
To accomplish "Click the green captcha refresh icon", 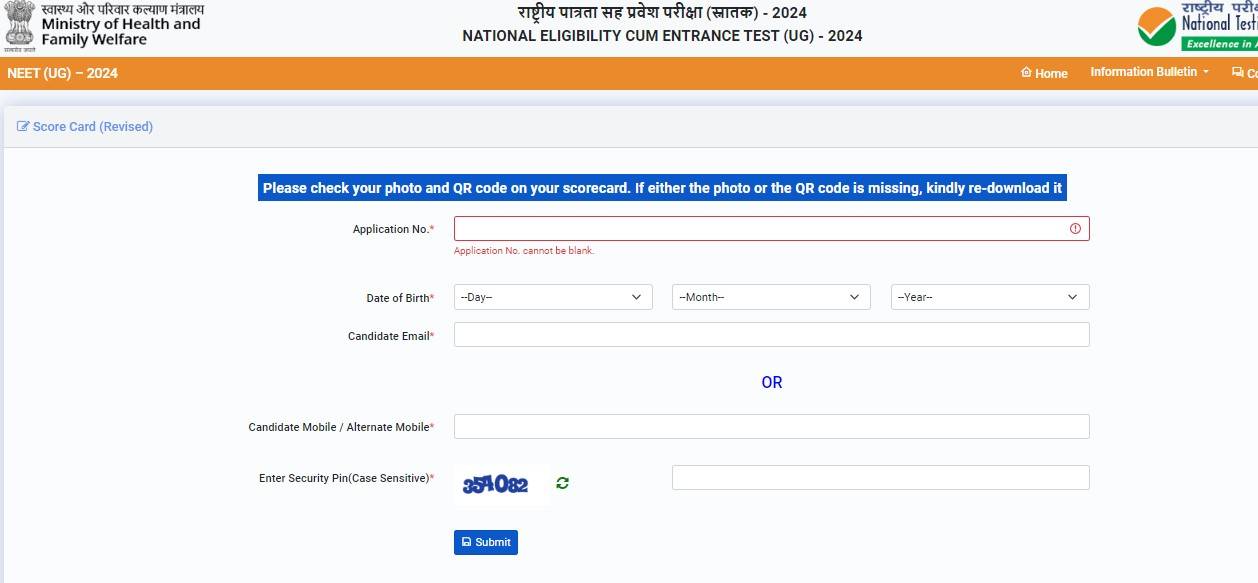I will (563, 484).
